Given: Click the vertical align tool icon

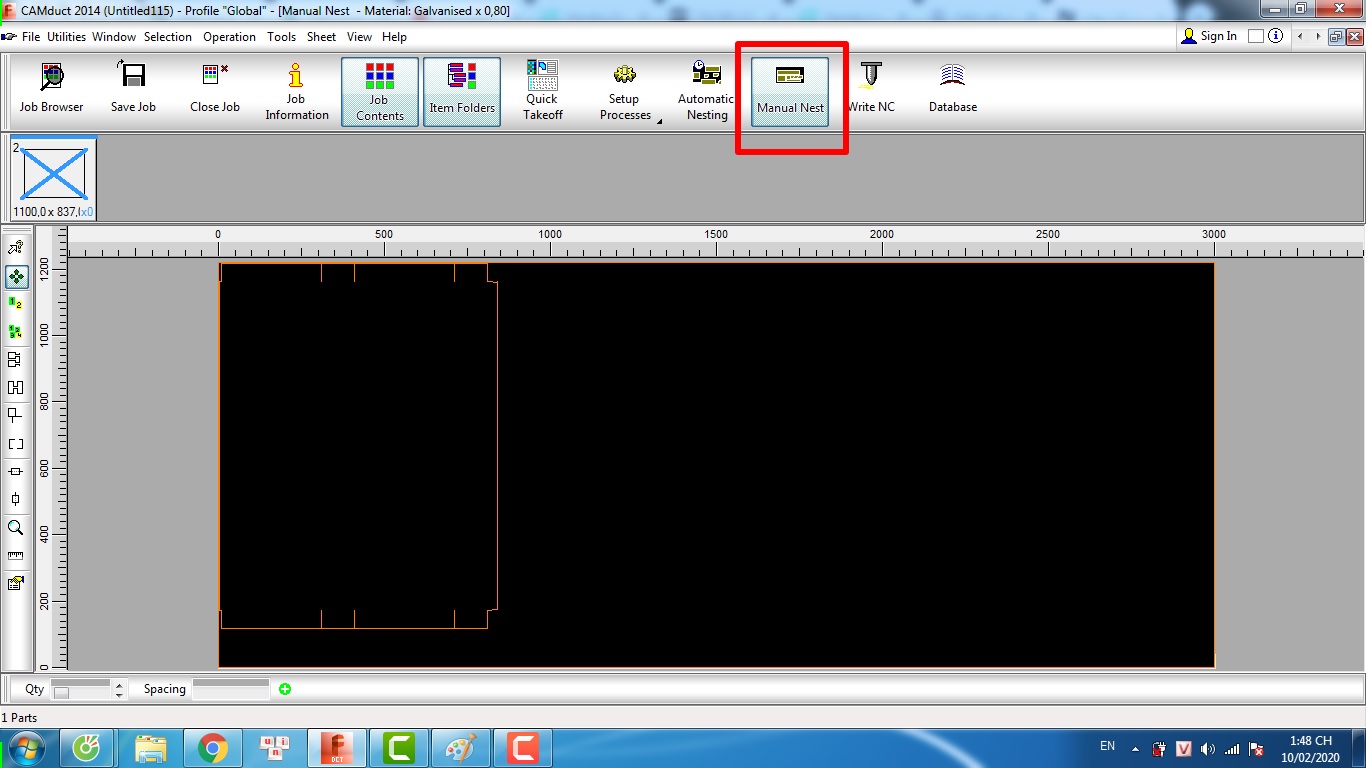Looking at the screenshot, I should point(15,499).
